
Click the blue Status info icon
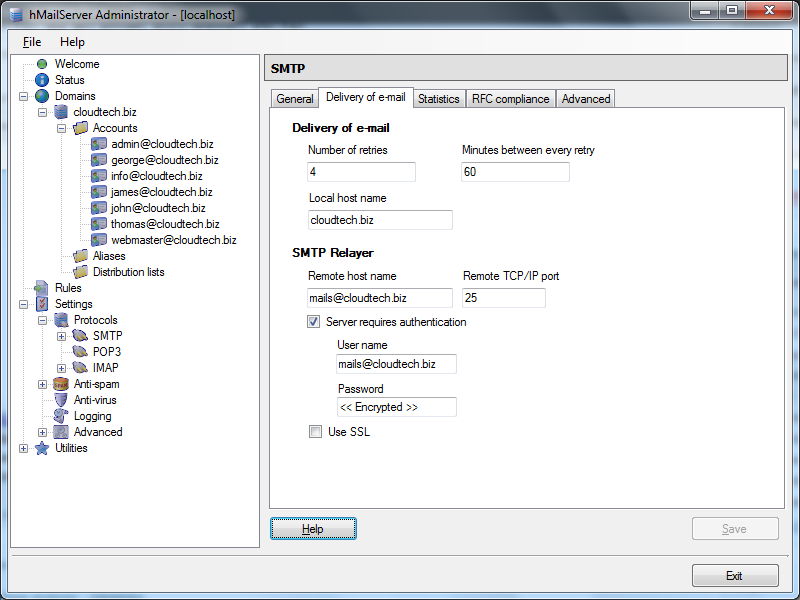[42, 80]
